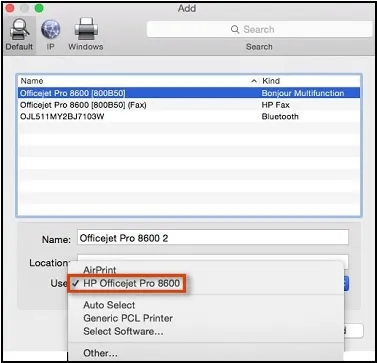377x363 pixels.
Task: Click the Add window close button
Action: 10,8
